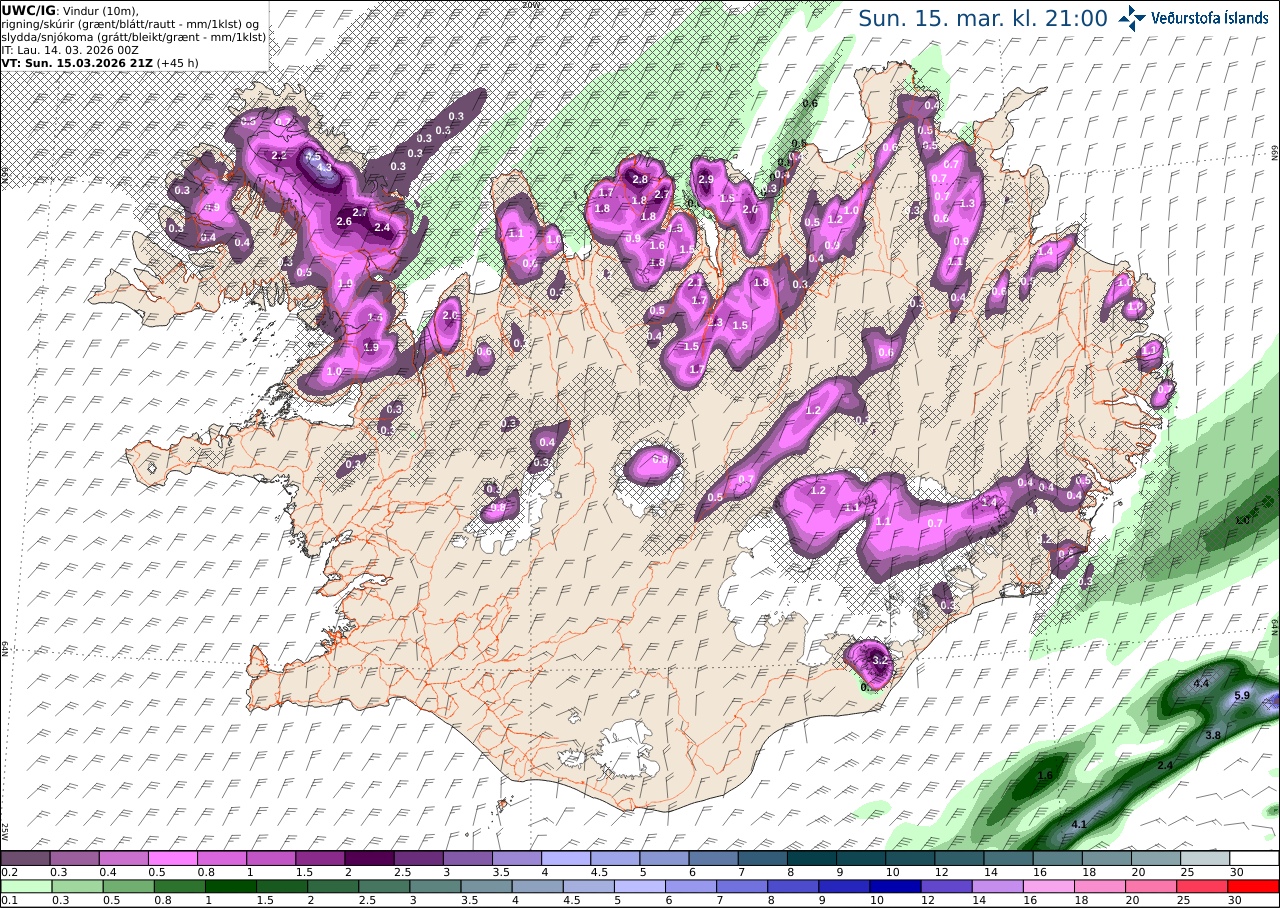Pick the light lavender swatch between 4 and 4.5 in the snow row

click(566, 858)
